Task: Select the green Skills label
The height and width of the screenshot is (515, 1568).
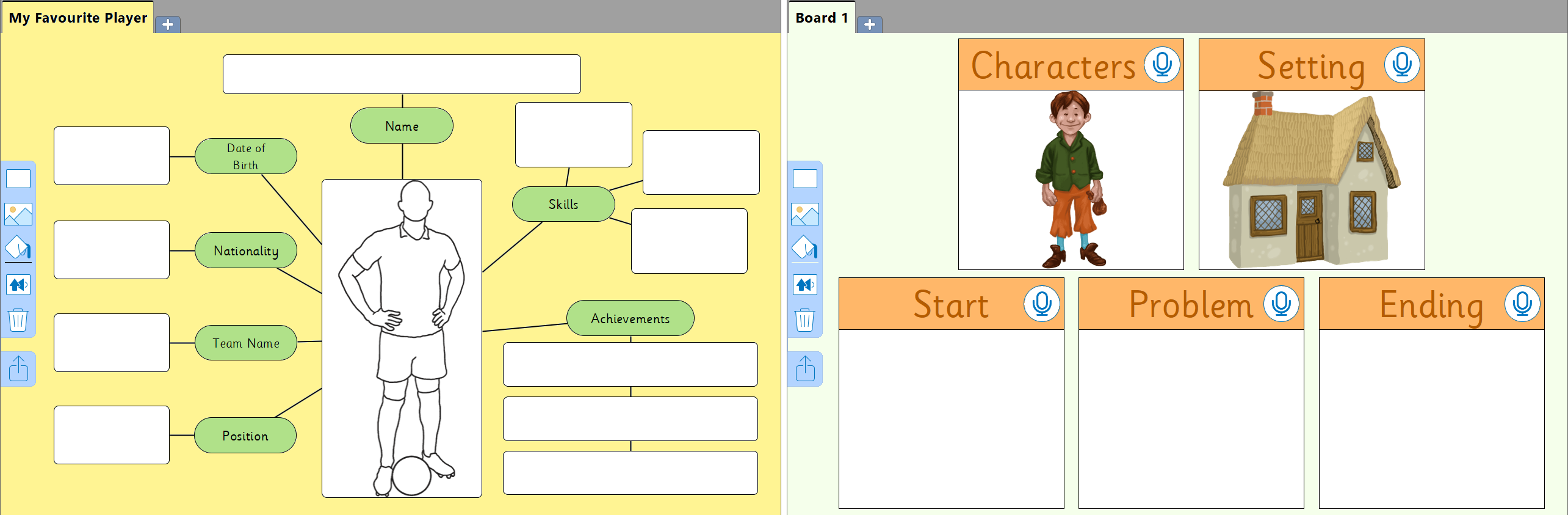Action: click(563, 204)
